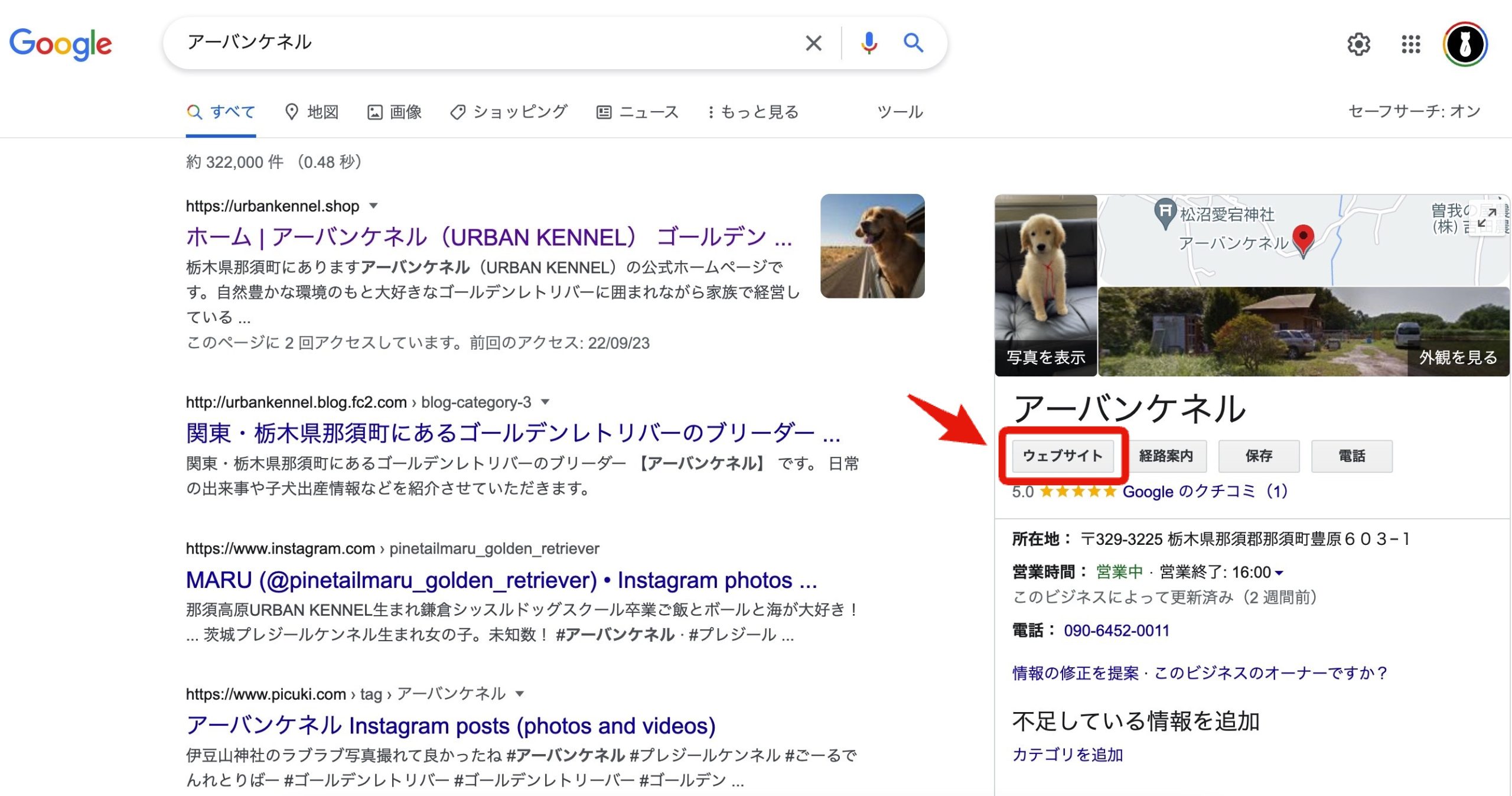Viewport: 1512px width, 796px height.
Task: Open アーバンケネル Instagram posts result
Action: 451,726
